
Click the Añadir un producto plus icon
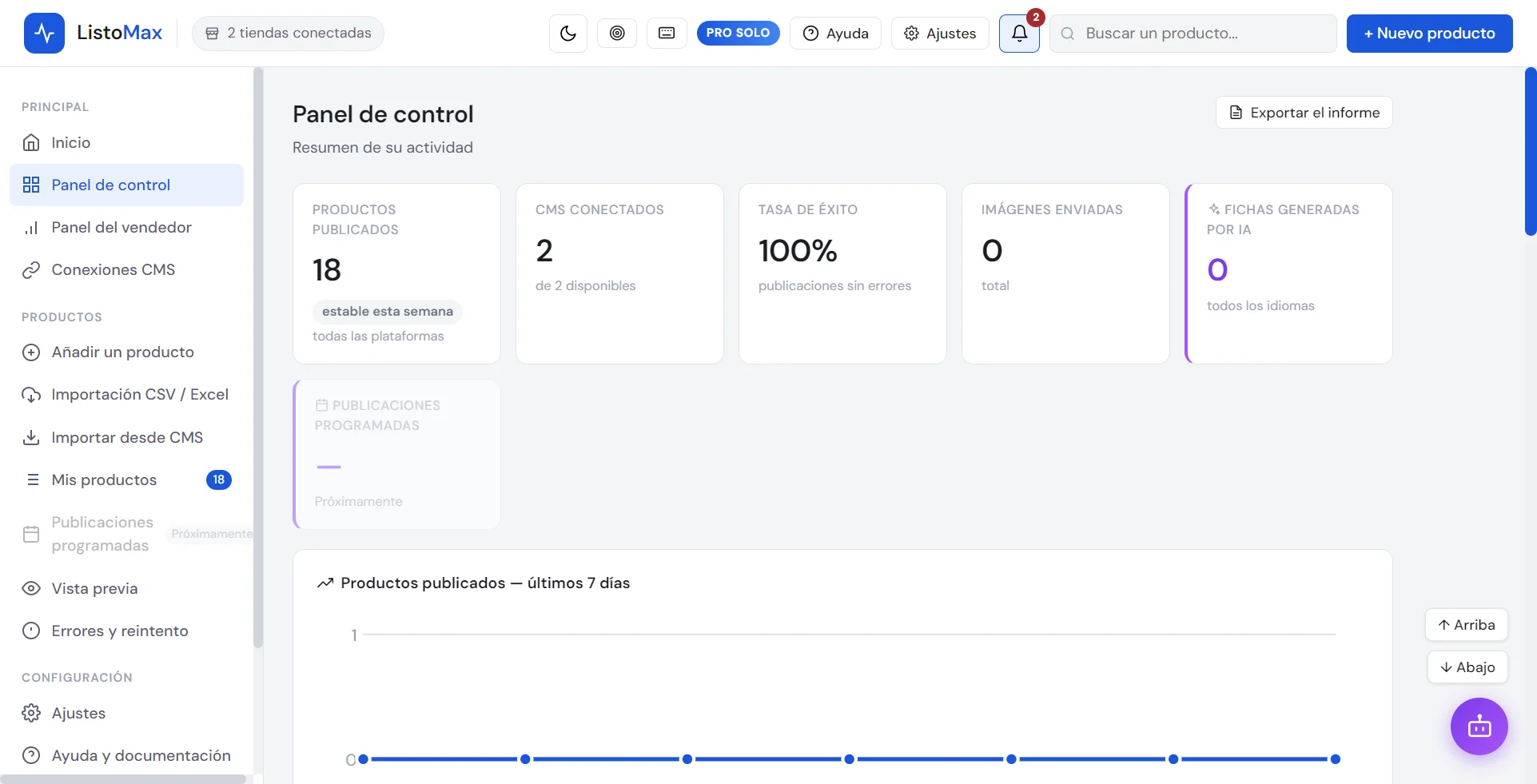pos(31,352)
